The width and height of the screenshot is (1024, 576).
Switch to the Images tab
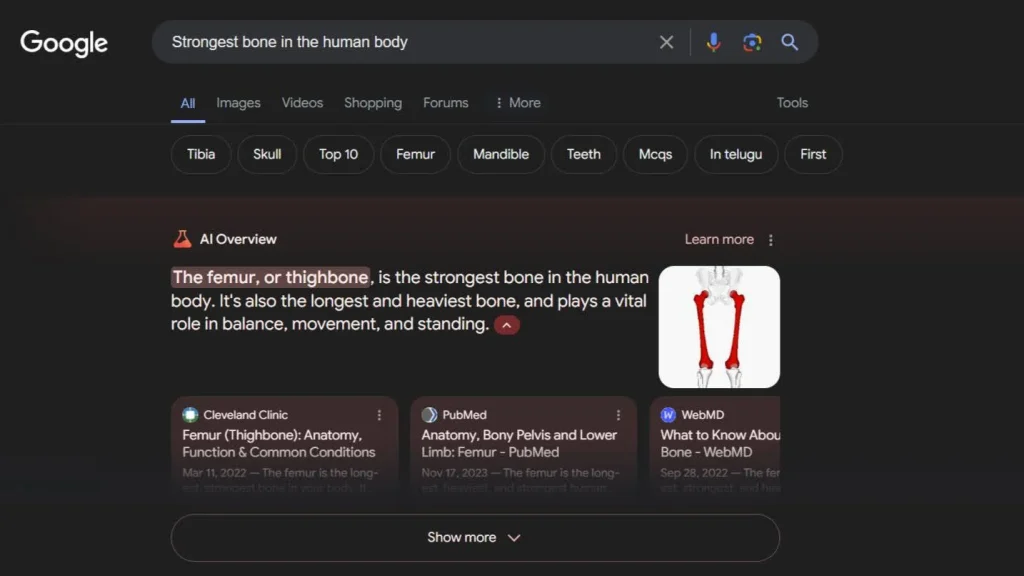point(238,103)
